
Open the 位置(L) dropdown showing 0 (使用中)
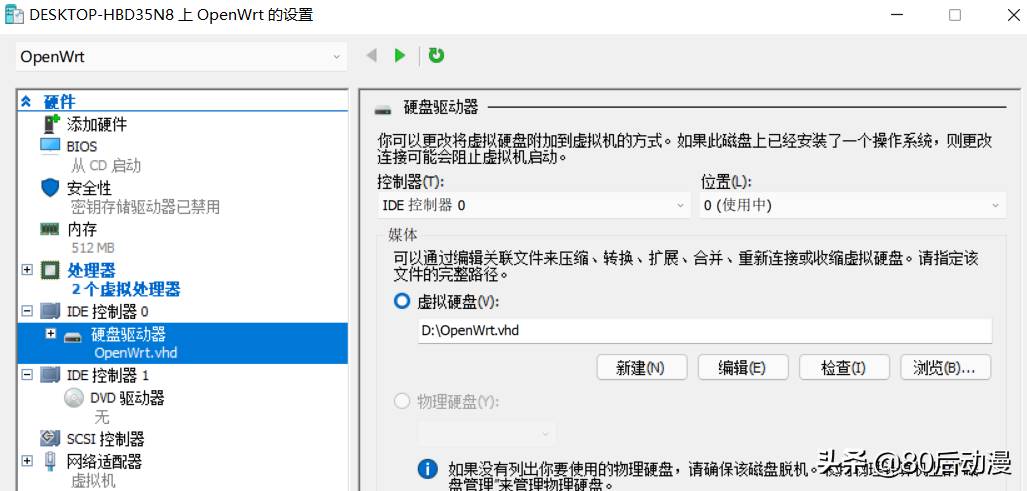click(x=852, y=206)
